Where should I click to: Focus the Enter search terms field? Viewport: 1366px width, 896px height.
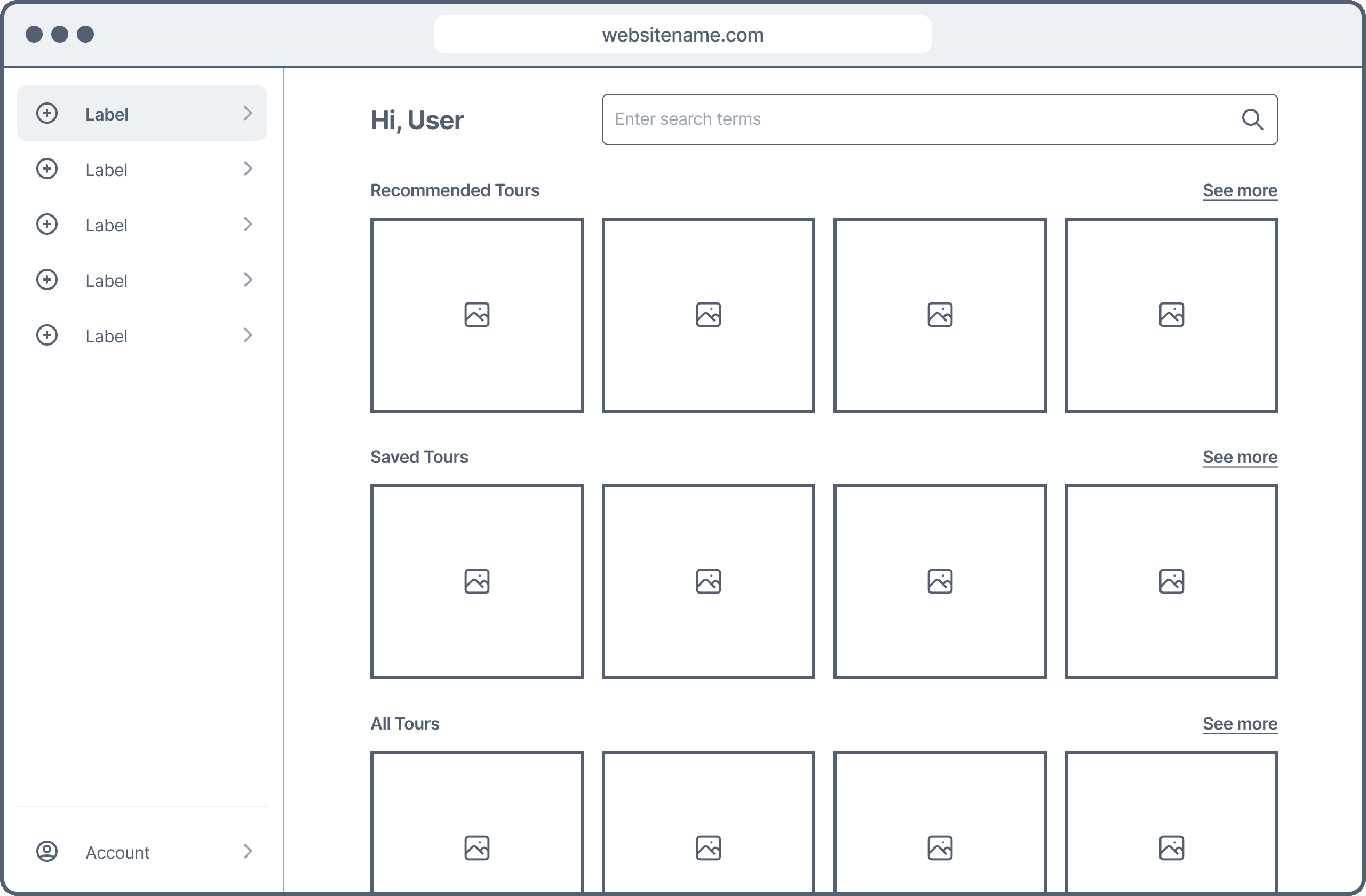918,119
